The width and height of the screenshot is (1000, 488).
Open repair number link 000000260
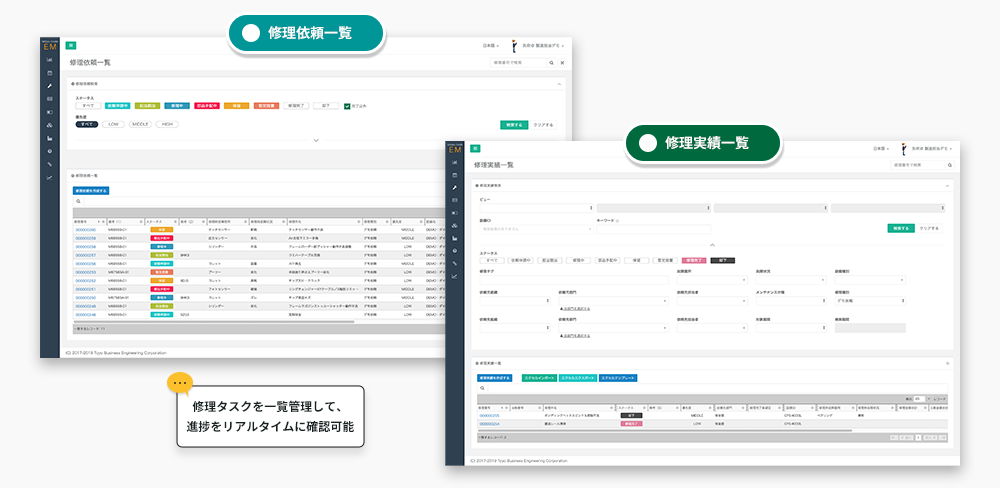[85, 229]
